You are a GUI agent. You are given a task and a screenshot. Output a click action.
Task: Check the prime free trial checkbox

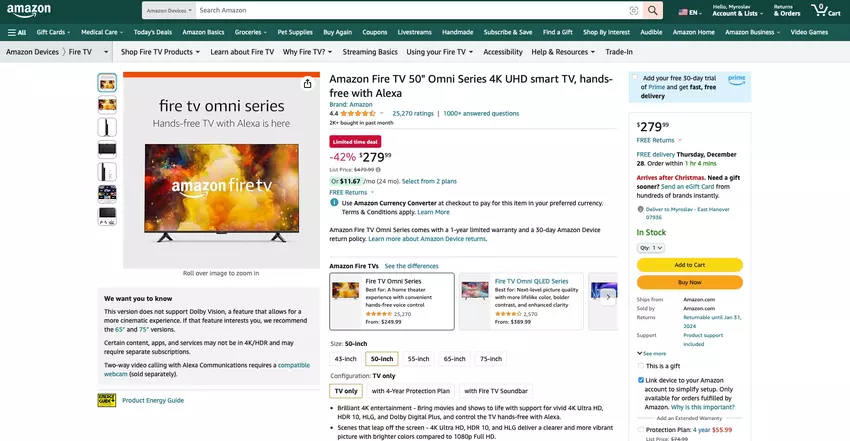point(634,77)
